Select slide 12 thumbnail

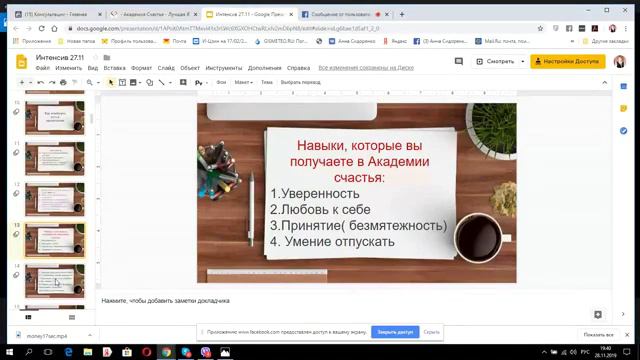pyautogui.click(x=55, y=200)
